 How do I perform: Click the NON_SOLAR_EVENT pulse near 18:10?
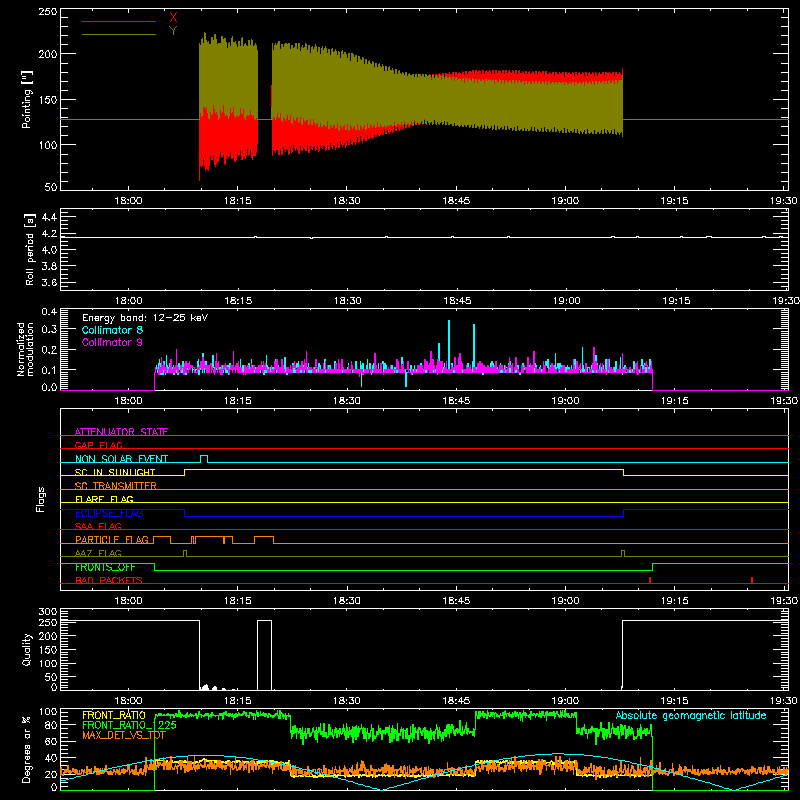click(x=204, y=459)
